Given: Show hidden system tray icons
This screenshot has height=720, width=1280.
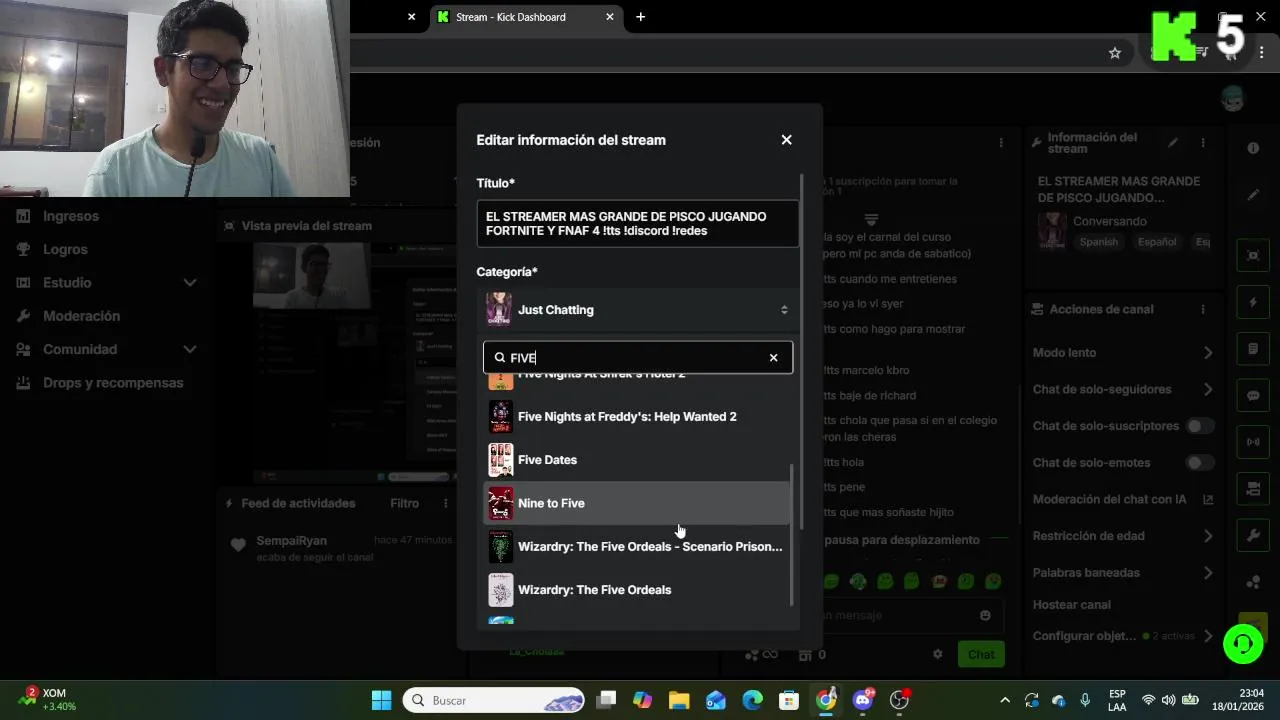Looking at the screenshot, I should tap(1005, 700).
